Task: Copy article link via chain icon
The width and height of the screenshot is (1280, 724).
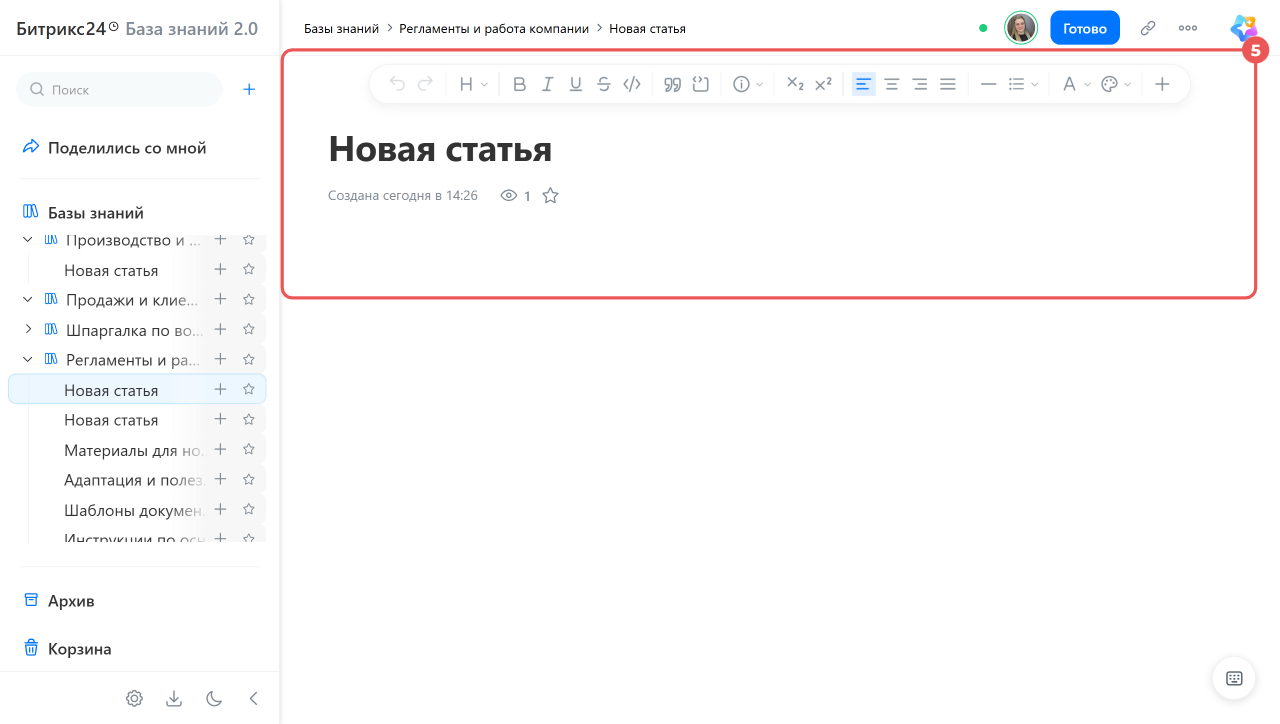Action: [1148, 28]
